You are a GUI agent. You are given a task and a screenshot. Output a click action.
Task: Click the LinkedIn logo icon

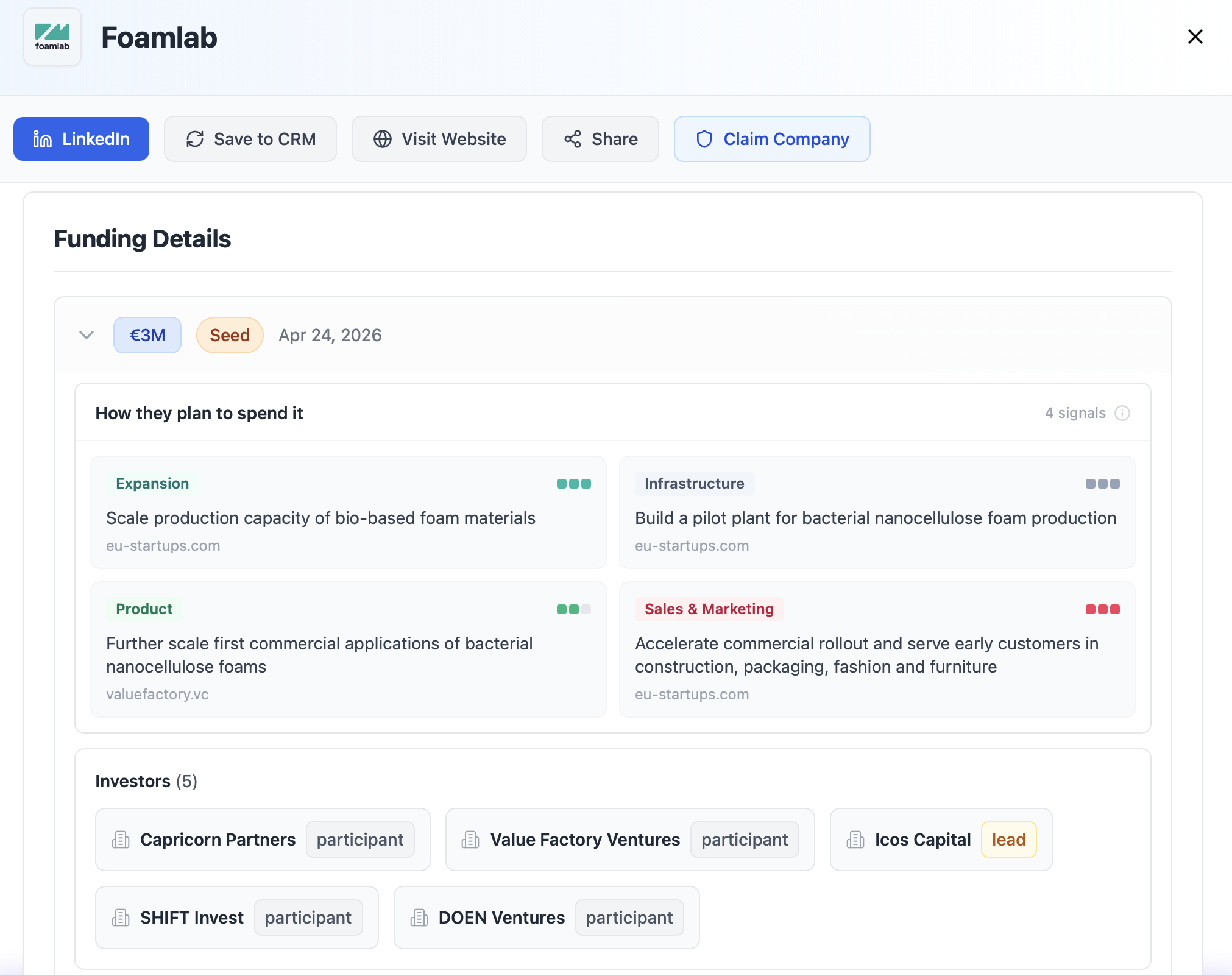click(42, 139)
